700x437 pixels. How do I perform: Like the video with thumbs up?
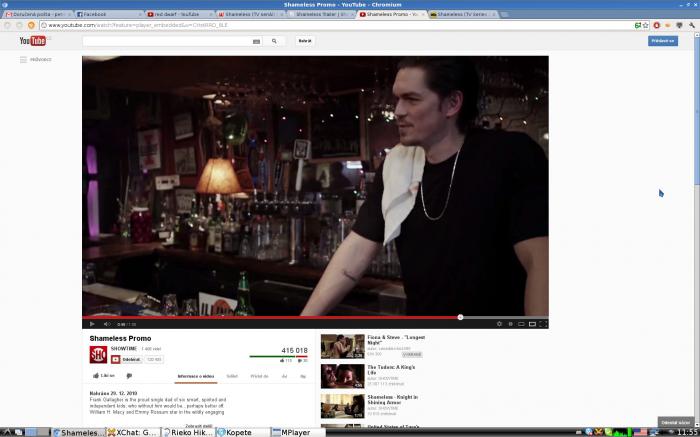[104, 376]
